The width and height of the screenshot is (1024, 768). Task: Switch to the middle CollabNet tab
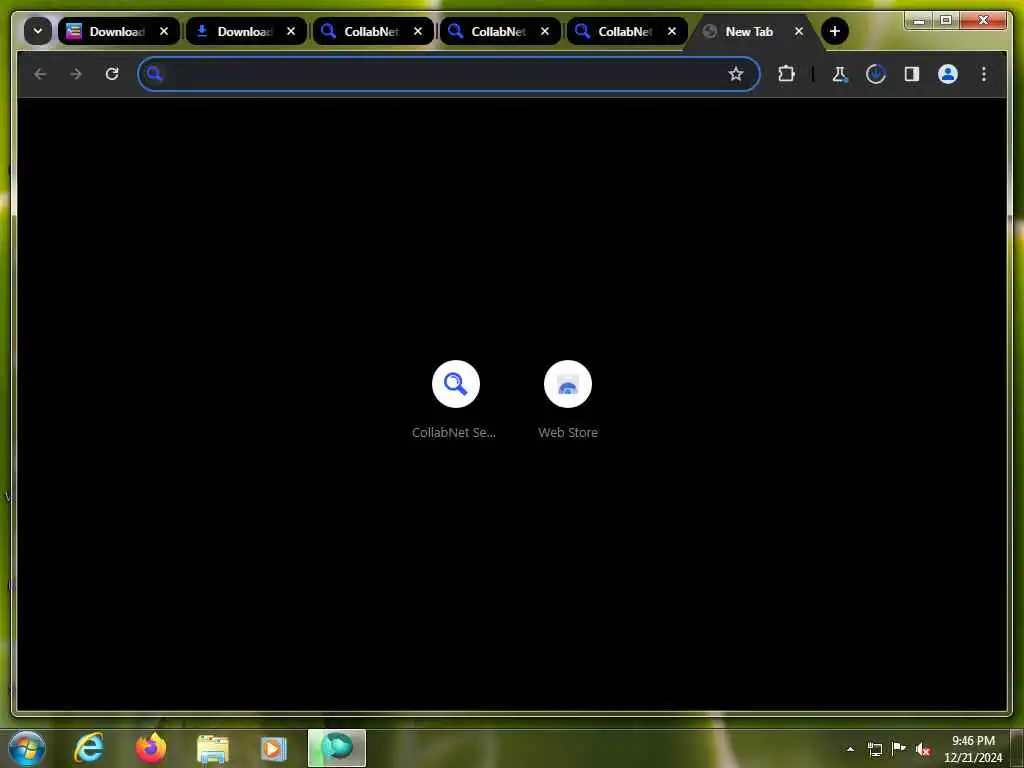coord(500,31)
